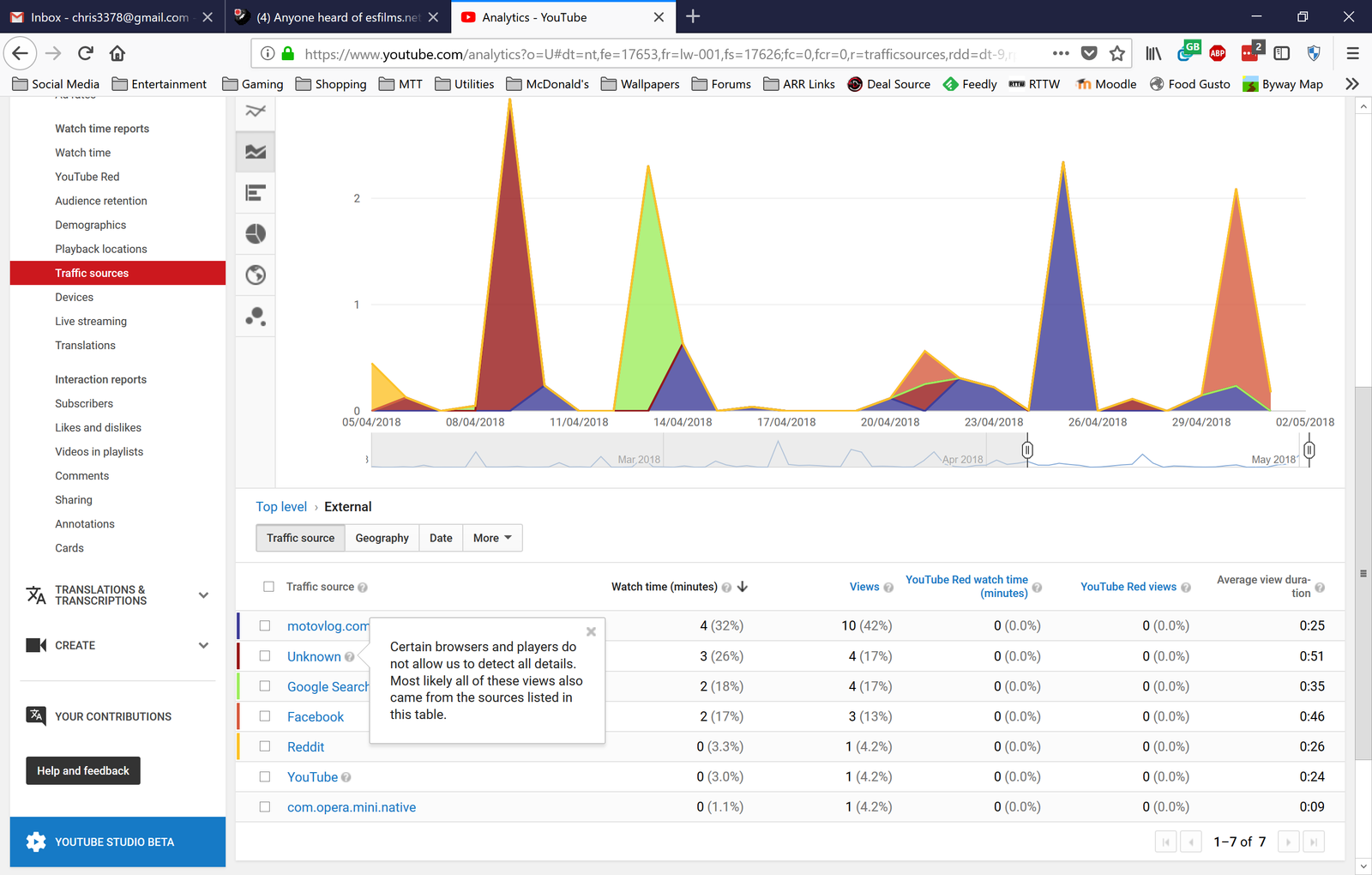Expand the Create section

[203, 645]
